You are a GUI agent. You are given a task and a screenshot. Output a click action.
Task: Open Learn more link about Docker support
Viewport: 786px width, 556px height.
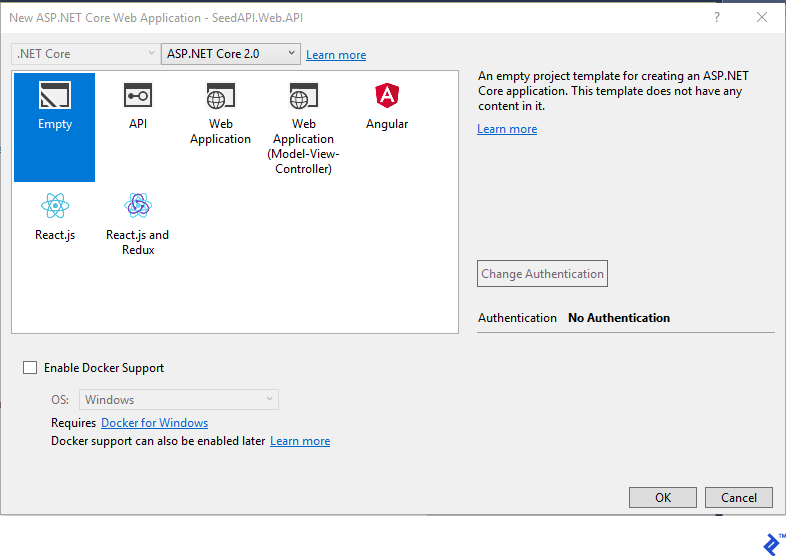coord(300,441)
